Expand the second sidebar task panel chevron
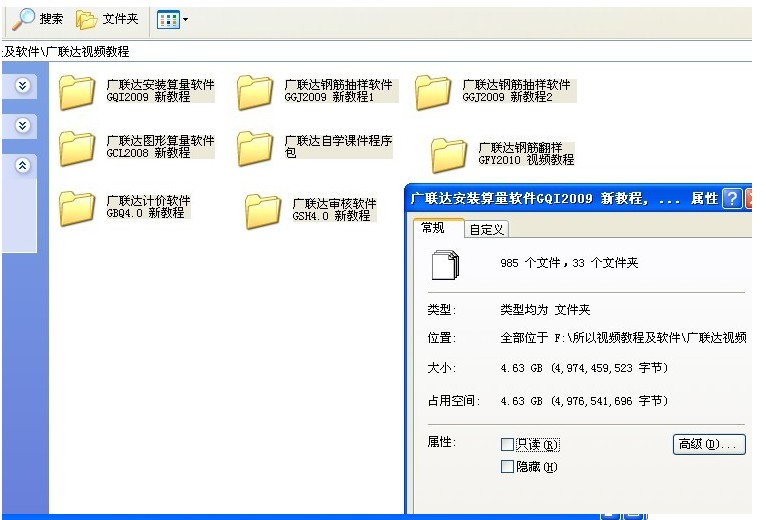This screenshot has height=520, width=766. click(22, 126)
